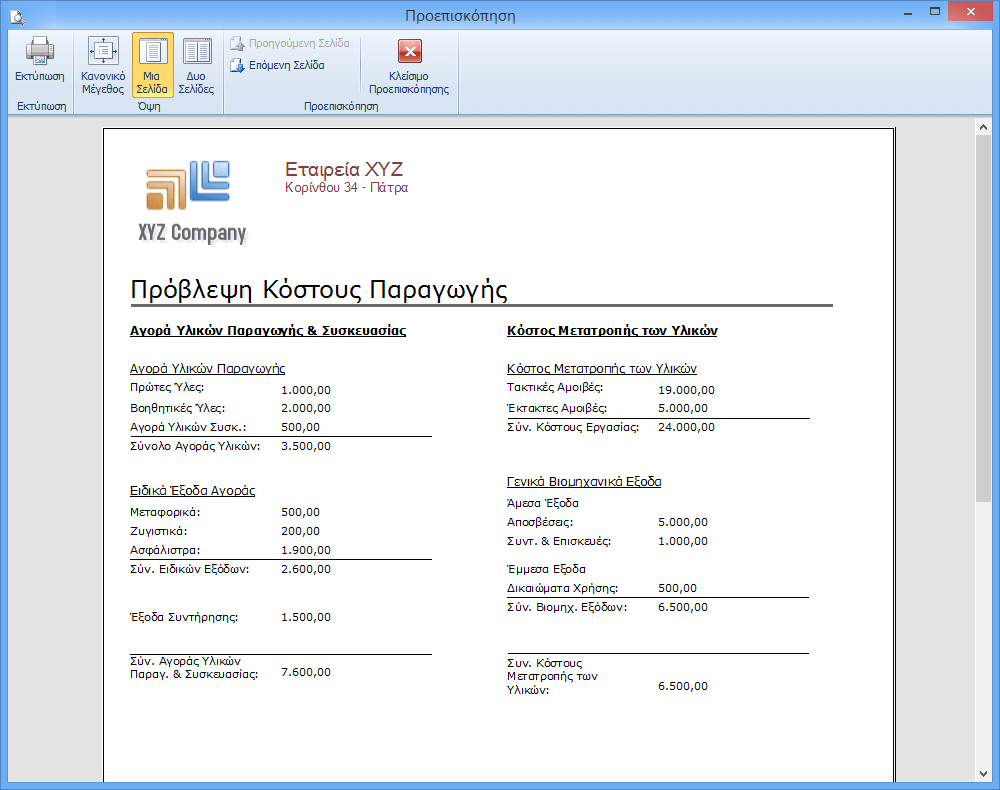Click the scrollbar up arrow
The height and width of the screenshot is (790, 1000).
coord(983,126)
